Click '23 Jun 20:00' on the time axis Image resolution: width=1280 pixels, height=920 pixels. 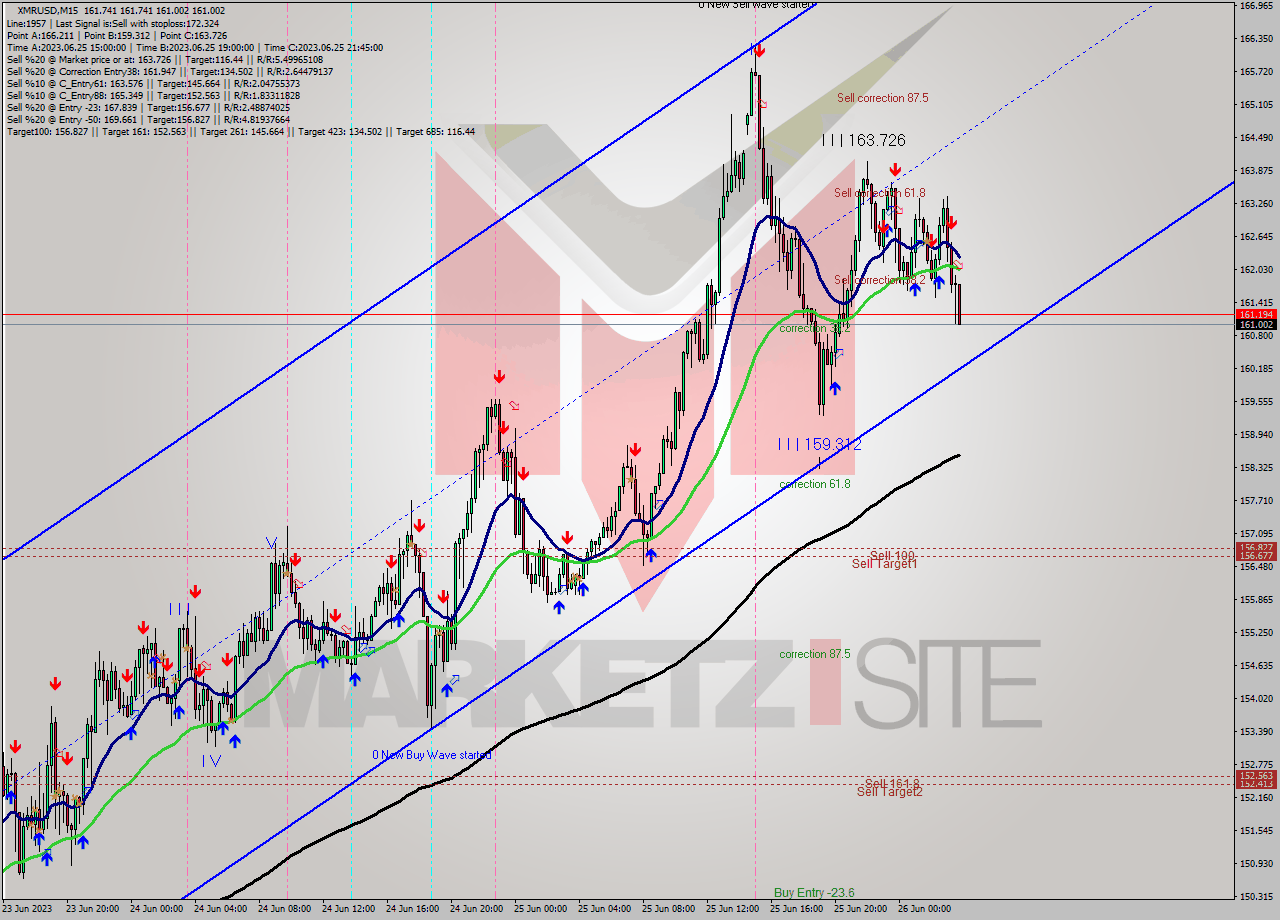click(92, 910)
